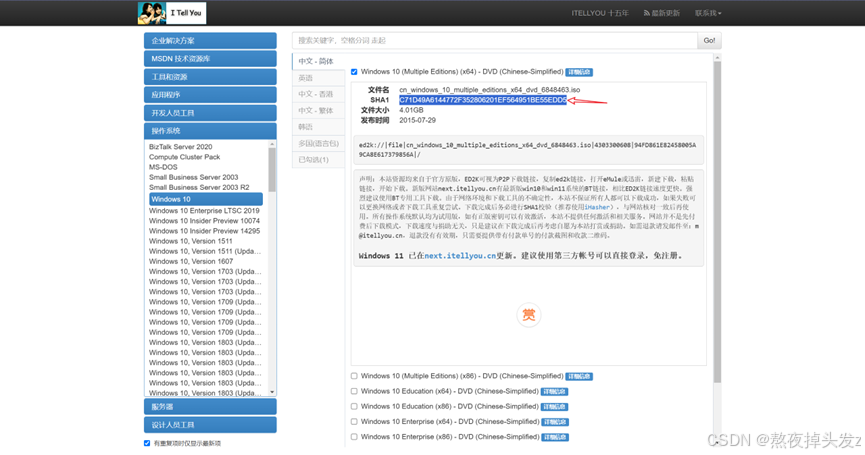Check Windows 10 Enterprise (x86) DVD
This screenshot has width=865, height=455.
[354, 437]
